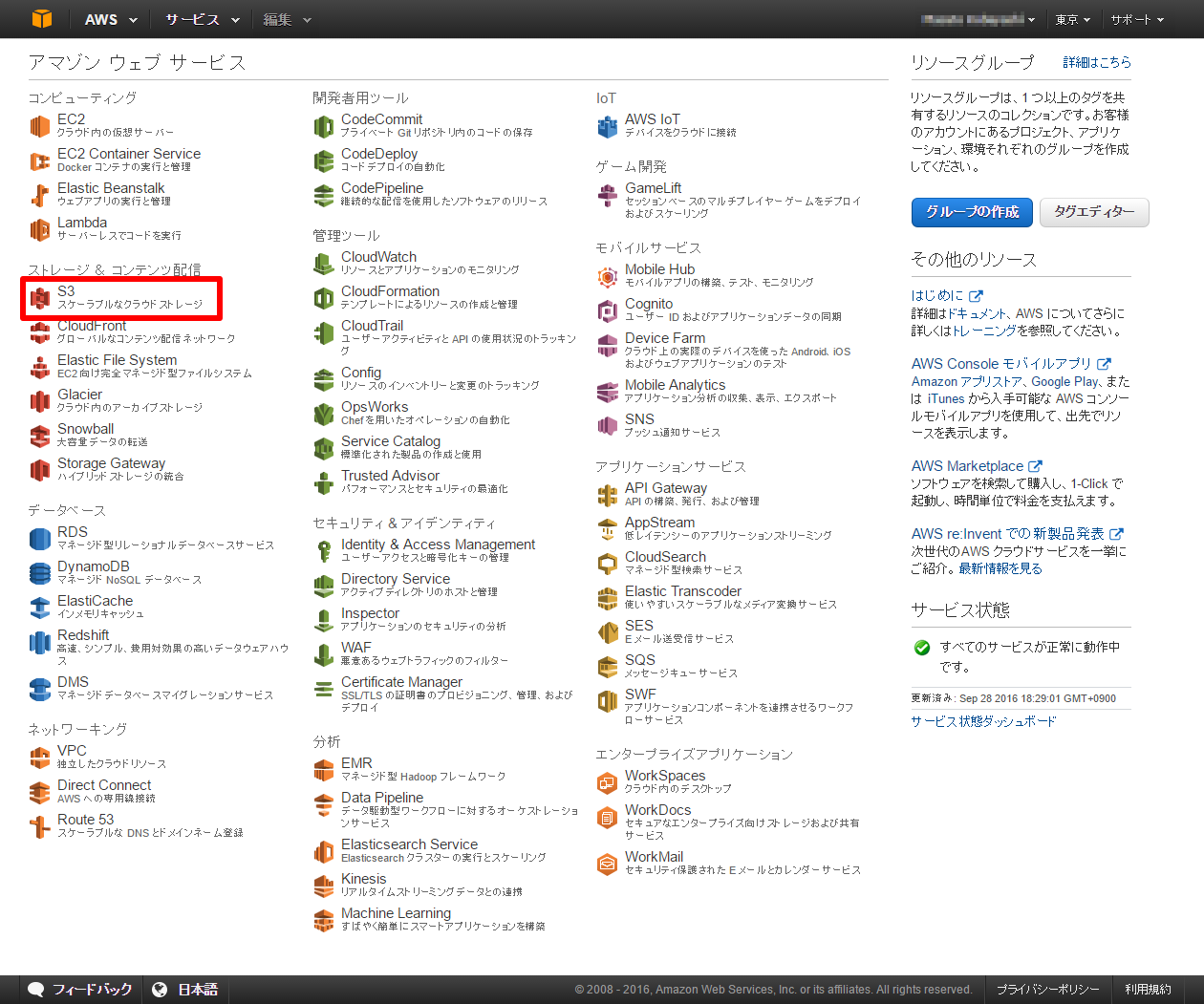Click the Lambda service icon
Screen dimensions: 1204x1004
(39, 229)
